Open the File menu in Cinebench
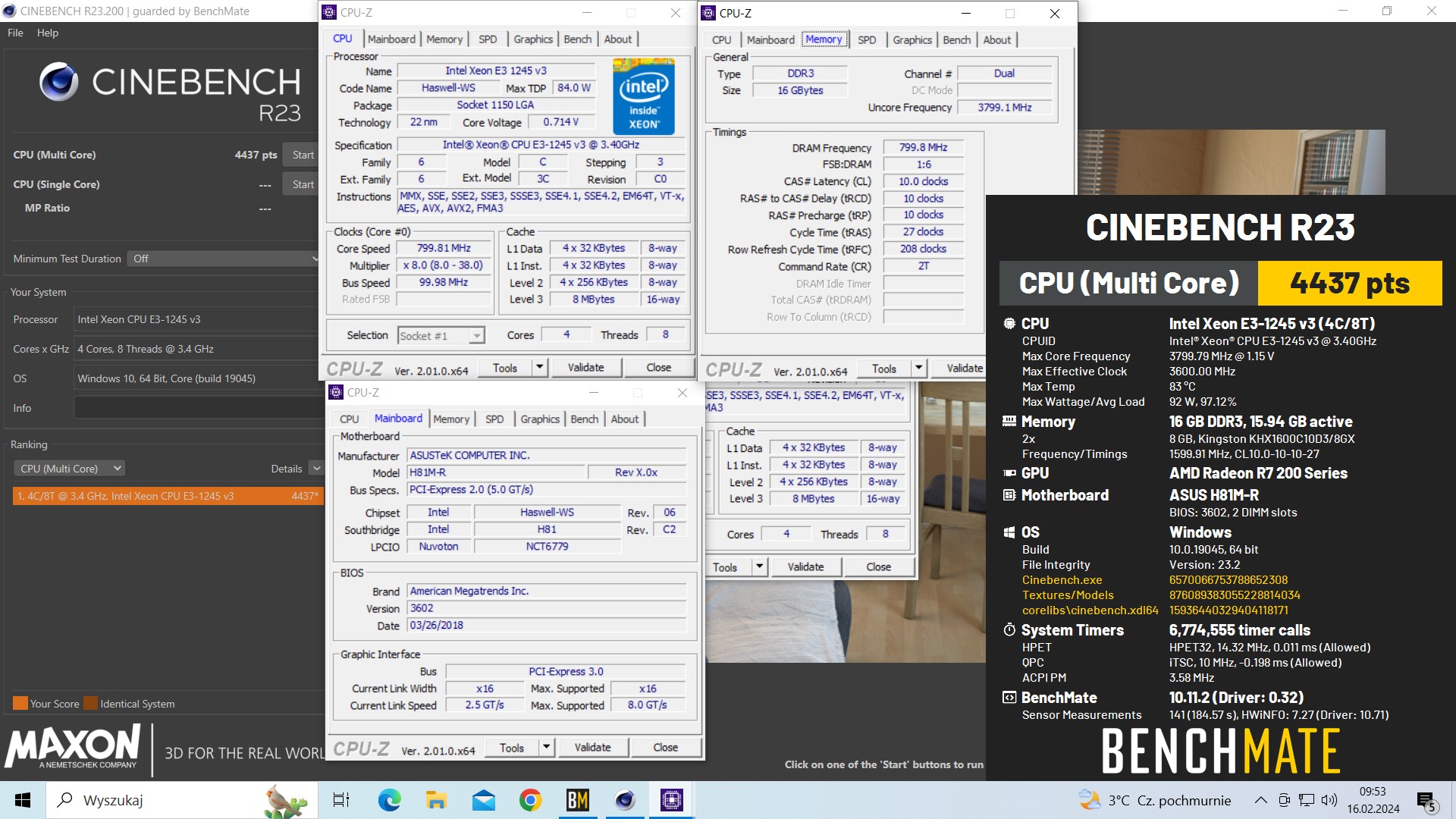 [x=15, y=33]
